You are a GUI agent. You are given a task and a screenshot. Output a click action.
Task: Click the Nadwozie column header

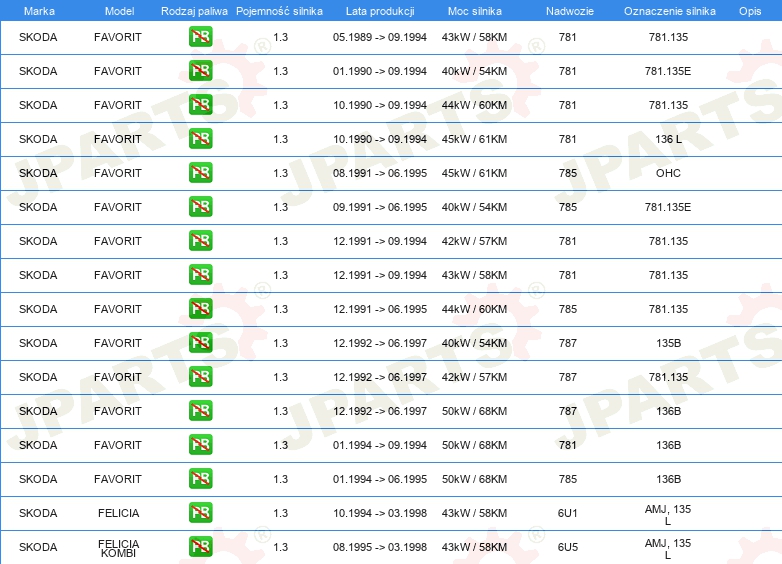click(570, 11)
